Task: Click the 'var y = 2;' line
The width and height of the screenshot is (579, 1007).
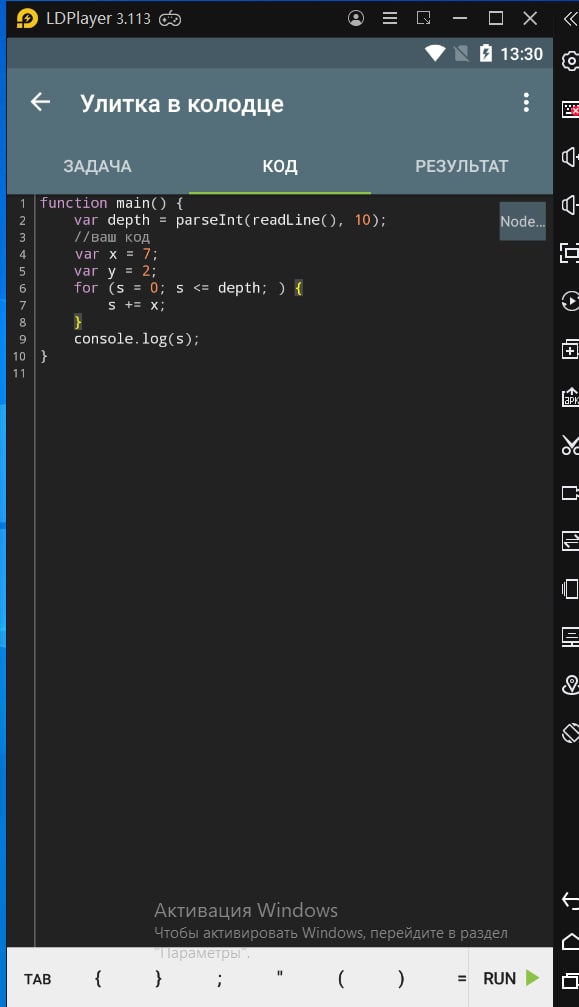Action: point(116,271)
